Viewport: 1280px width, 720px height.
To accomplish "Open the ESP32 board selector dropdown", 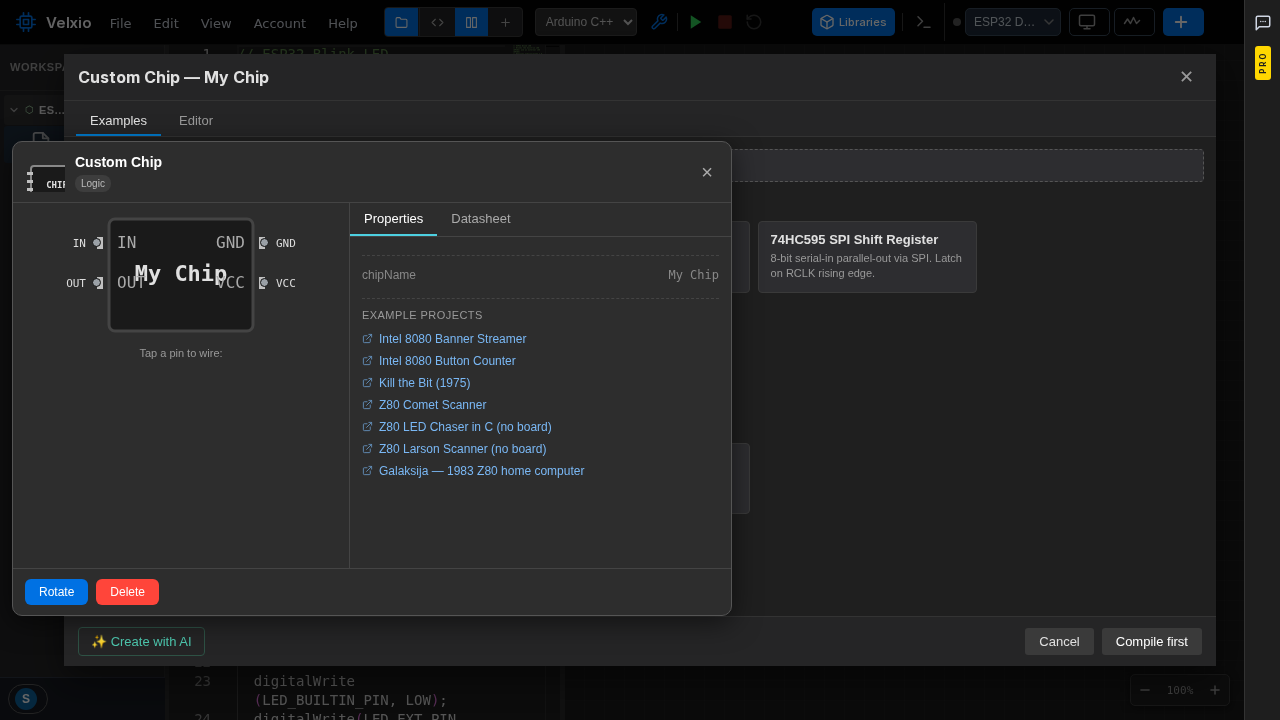I will pyautogui.click(x=1013, y=22).
